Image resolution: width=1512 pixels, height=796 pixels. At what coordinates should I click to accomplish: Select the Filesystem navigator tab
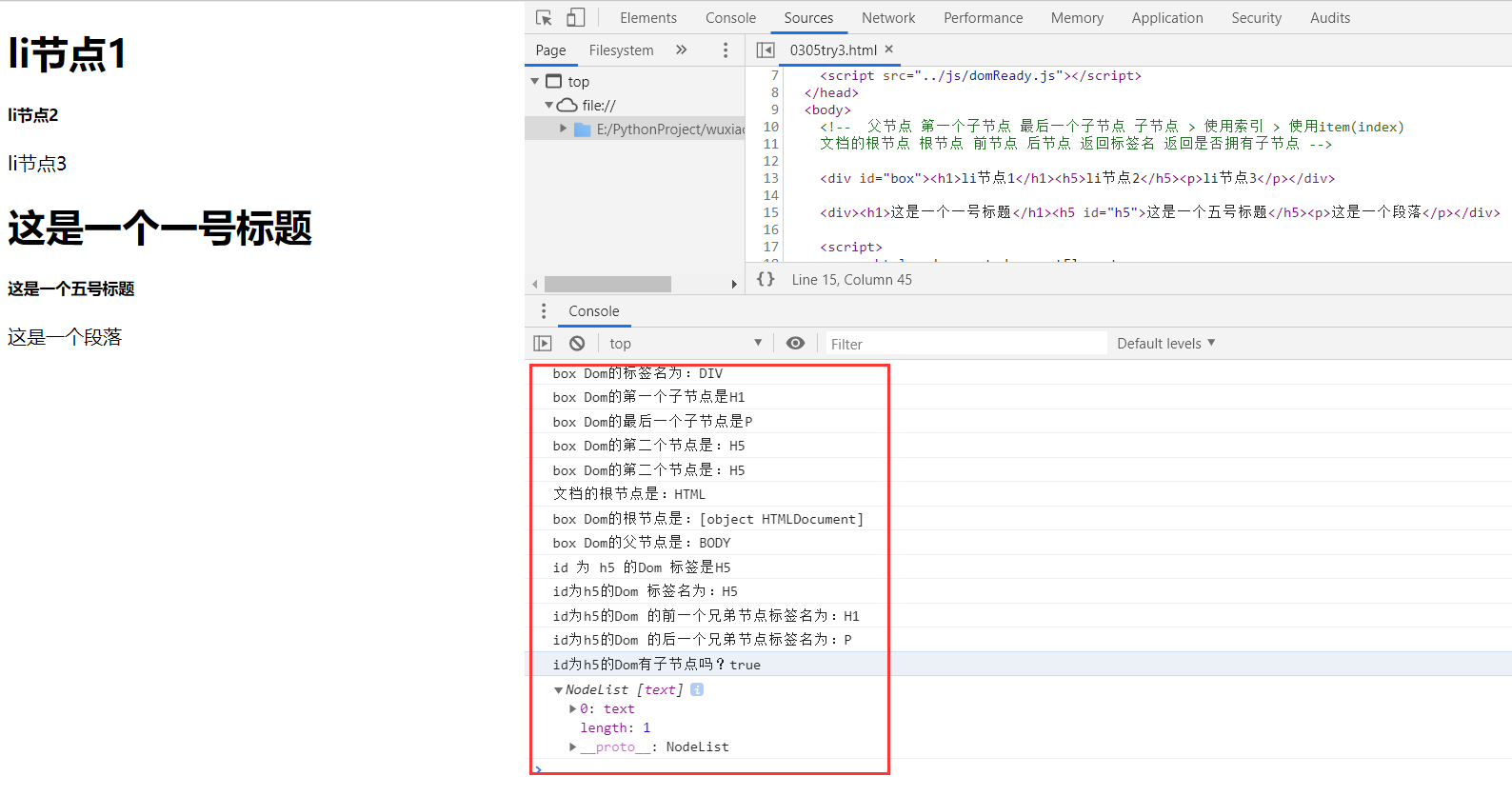pos(621,50)
